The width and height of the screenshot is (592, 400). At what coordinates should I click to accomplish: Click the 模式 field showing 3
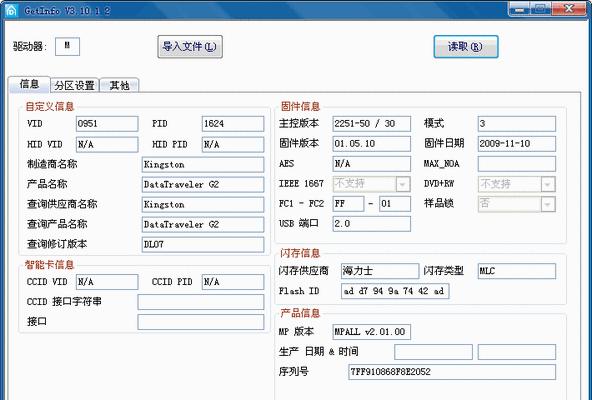click(516, 124)
